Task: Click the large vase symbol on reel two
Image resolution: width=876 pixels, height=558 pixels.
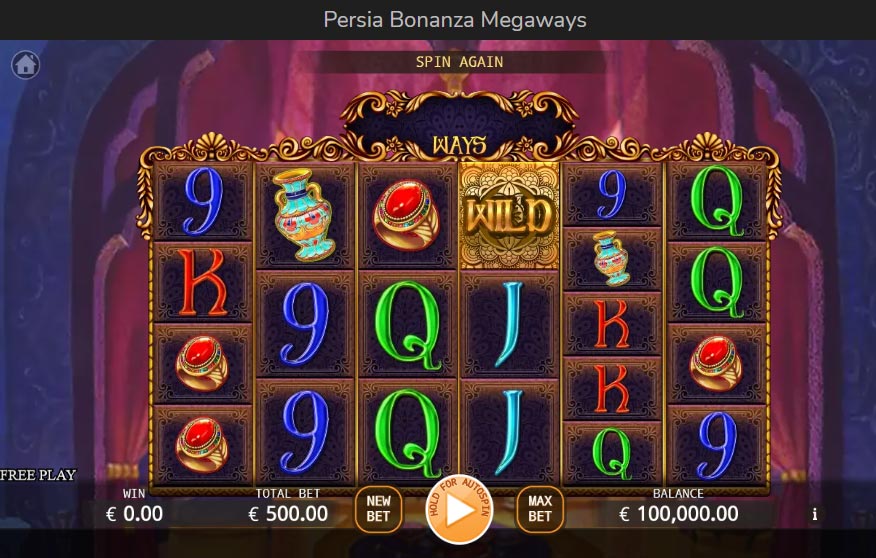Action: tap(304, 215)
